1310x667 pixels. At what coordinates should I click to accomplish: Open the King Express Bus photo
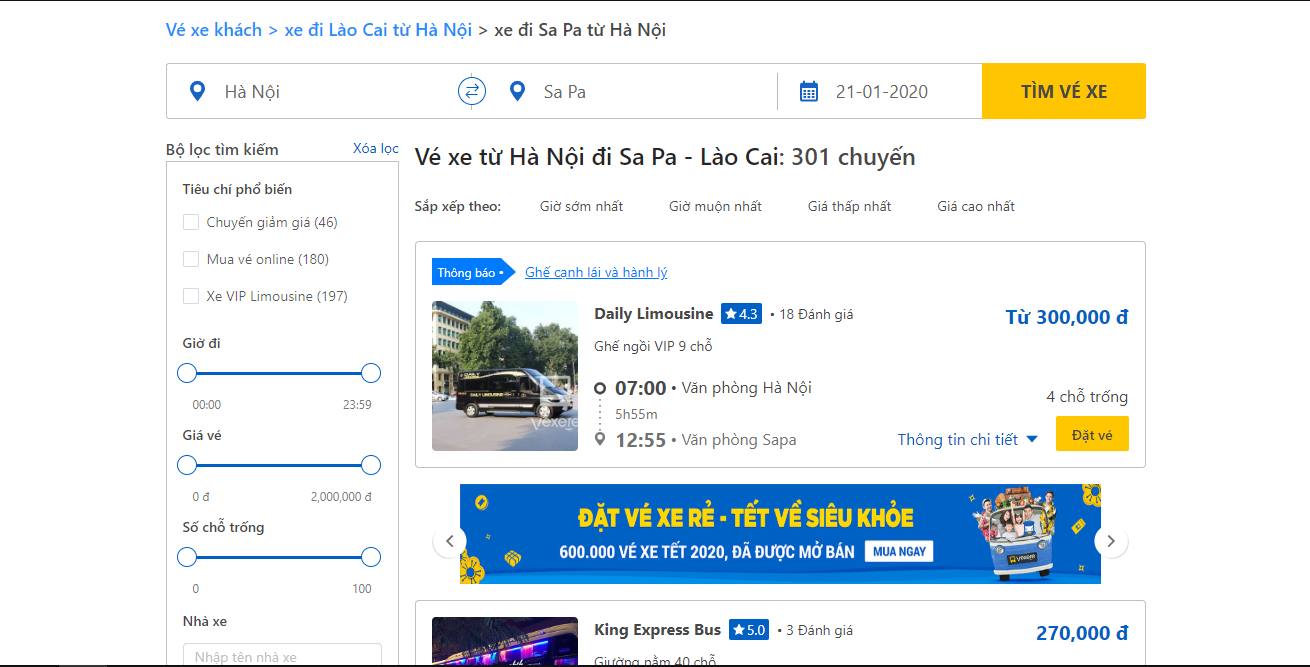coord(505,641)
